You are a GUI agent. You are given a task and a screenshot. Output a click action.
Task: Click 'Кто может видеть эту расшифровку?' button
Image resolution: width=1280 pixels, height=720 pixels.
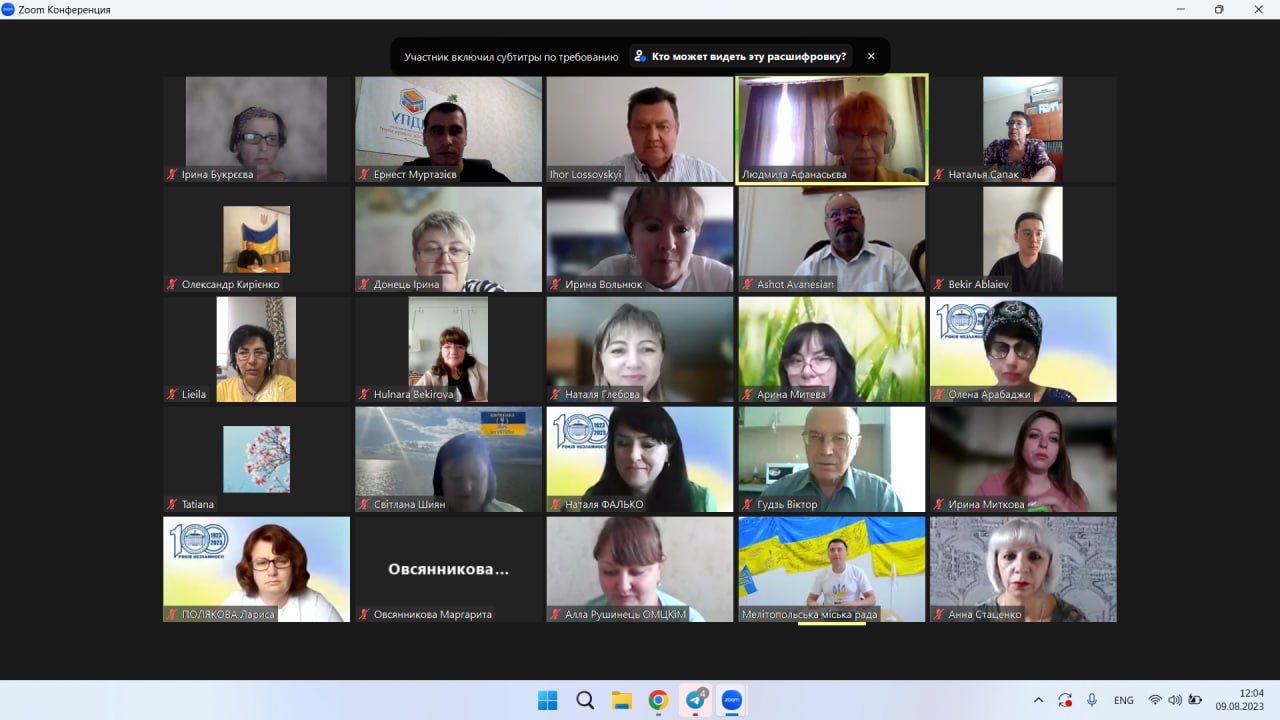[x=740, y=57]
